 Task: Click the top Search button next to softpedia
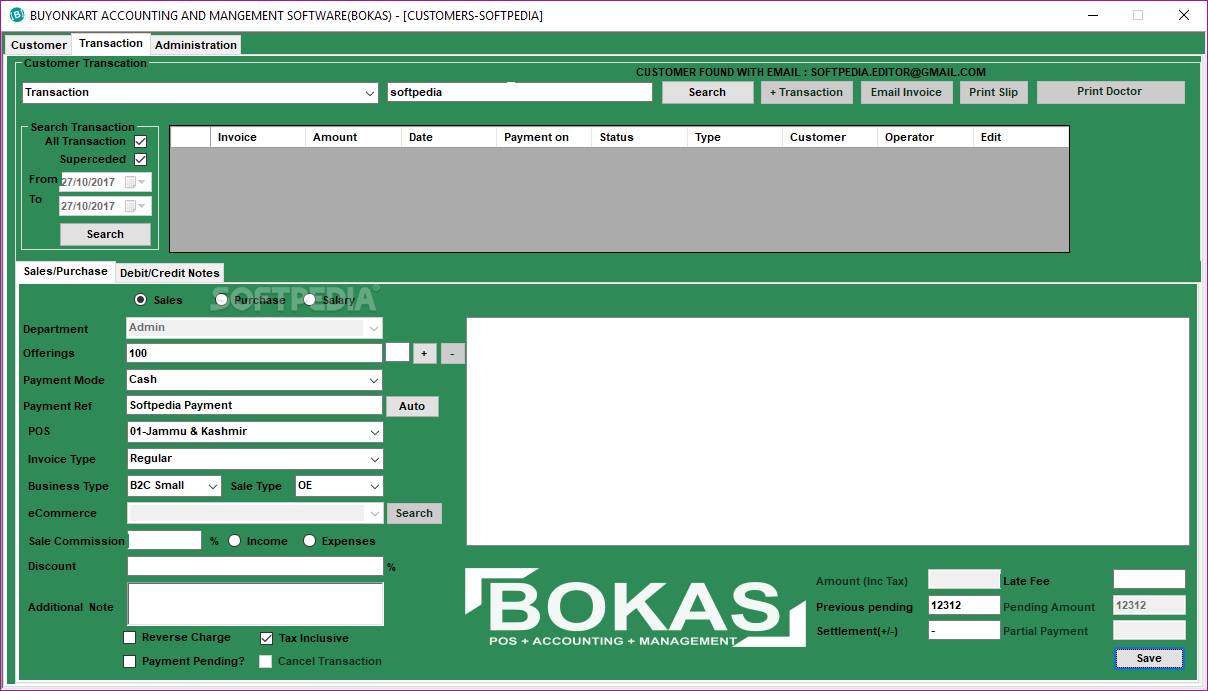pyautogui.click(x=707, y=92)
